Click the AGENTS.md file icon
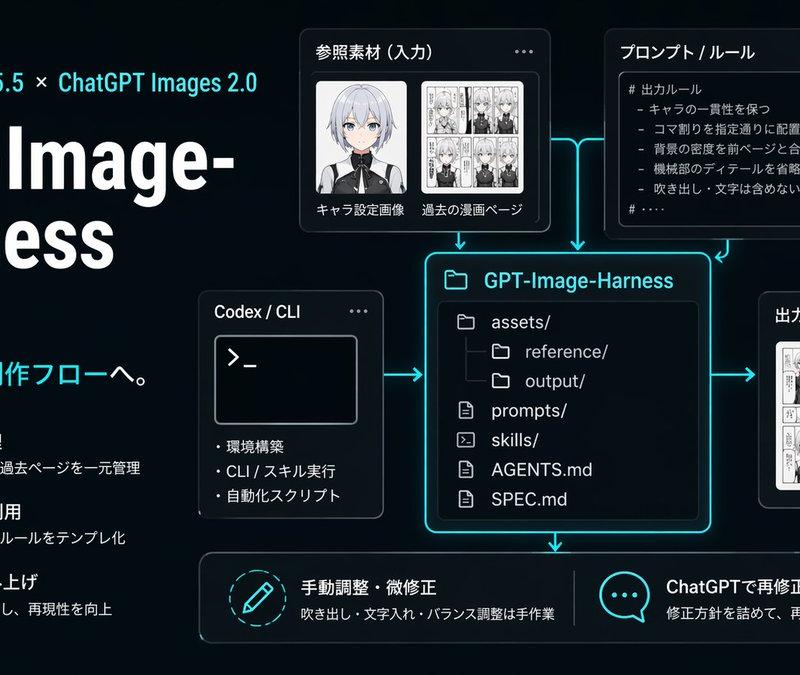 [465, 469]
